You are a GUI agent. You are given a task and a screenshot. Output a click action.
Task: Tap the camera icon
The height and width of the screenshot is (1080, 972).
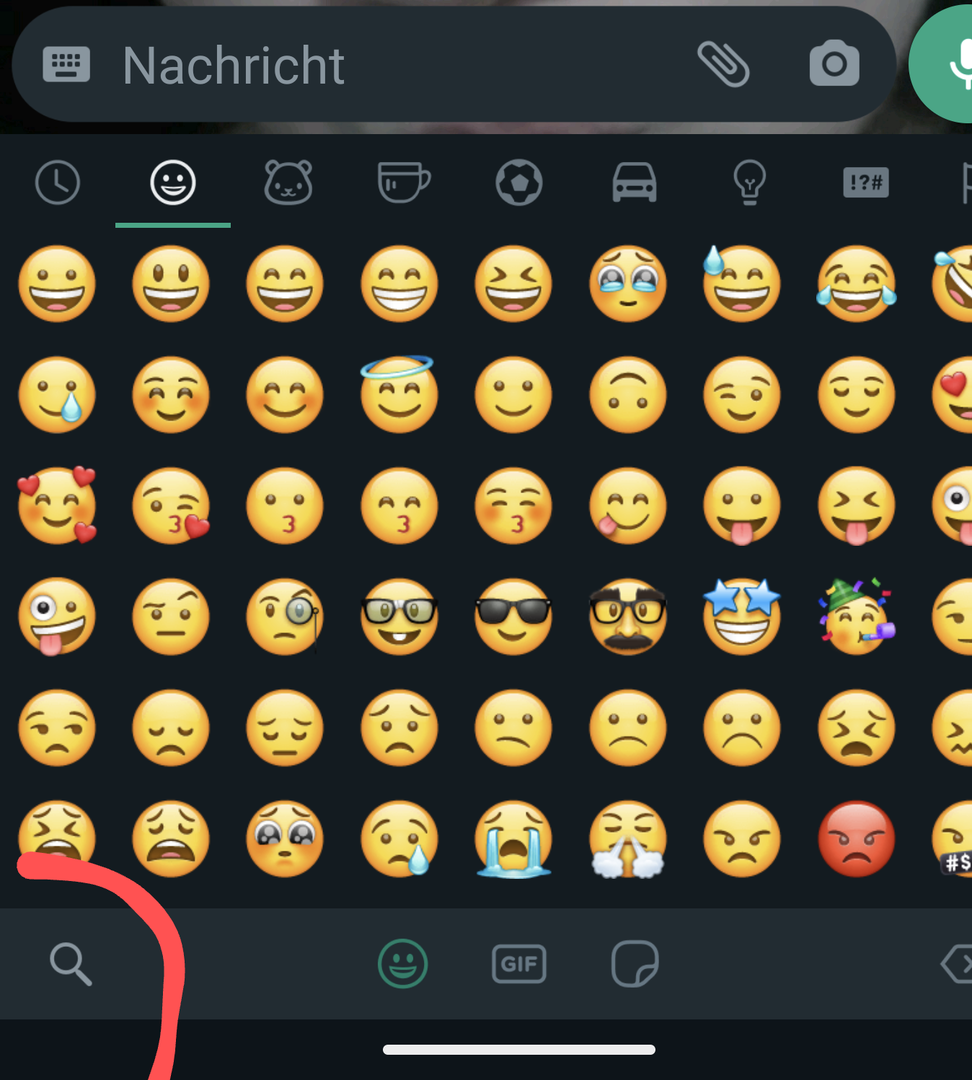coord(834,65)
